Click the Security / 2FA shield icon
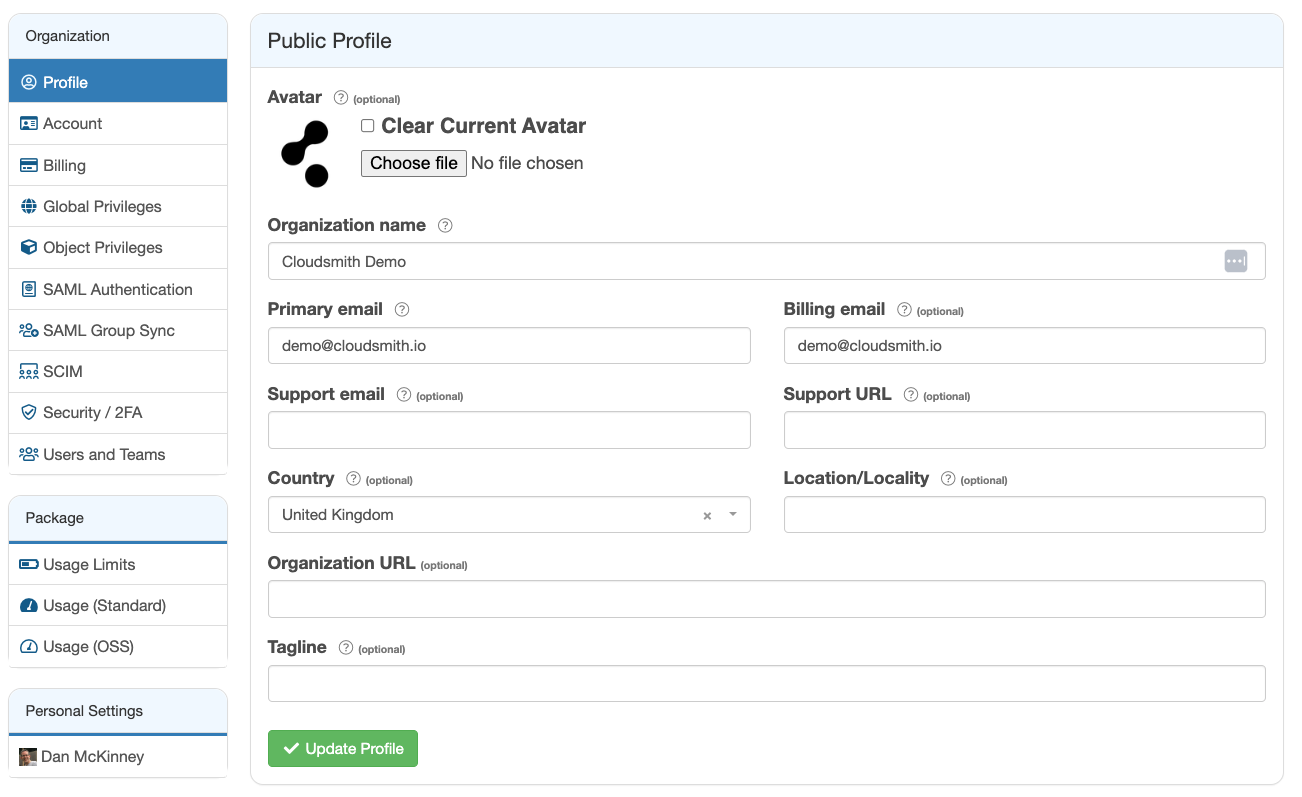 [x=28, y=413]
